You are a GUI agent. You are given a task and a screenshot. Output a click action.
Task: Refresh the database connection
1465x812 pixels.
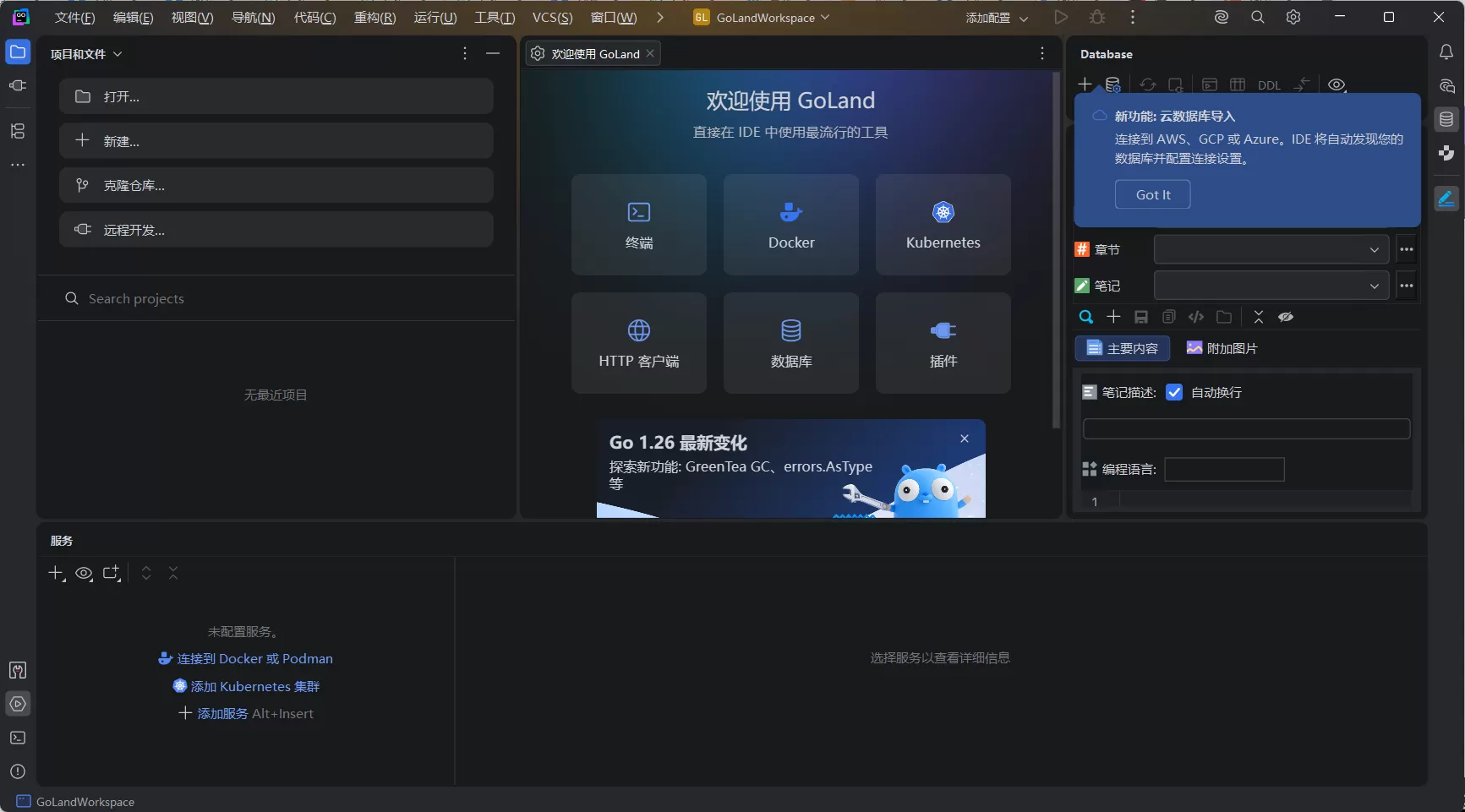click(x=1147, y=84)
